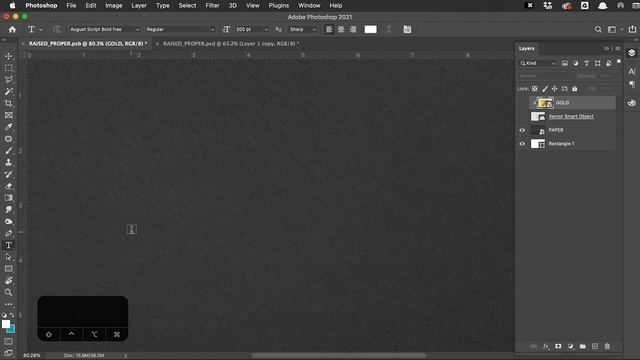Toggle filter for pixel layers

pos(565,63)
